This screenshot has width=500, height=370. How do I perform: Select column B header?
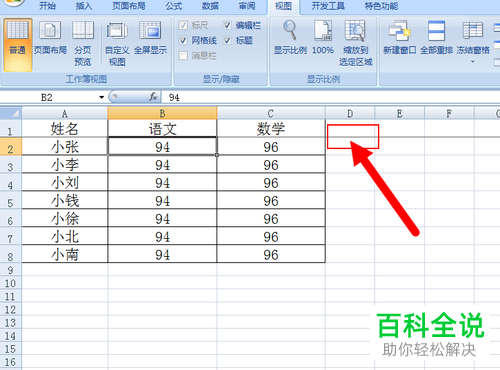pyautogui.click(x=162, y=113)
